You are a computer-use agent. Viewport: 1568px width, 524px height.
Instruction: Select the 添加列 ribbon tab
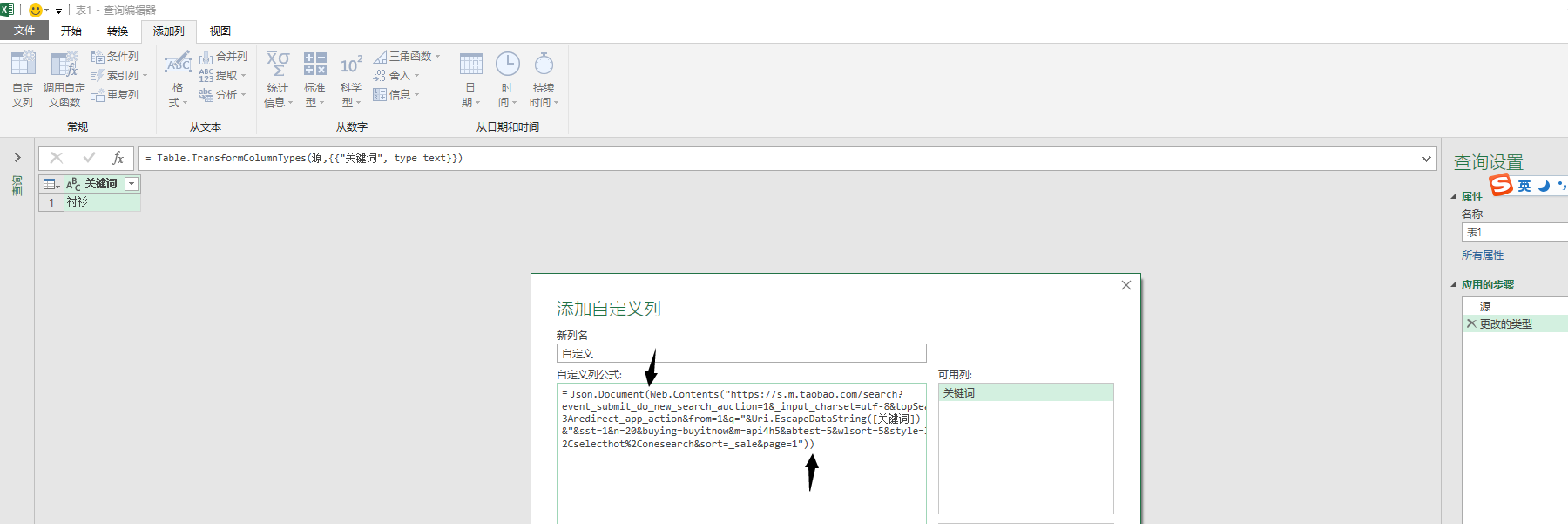169,31
